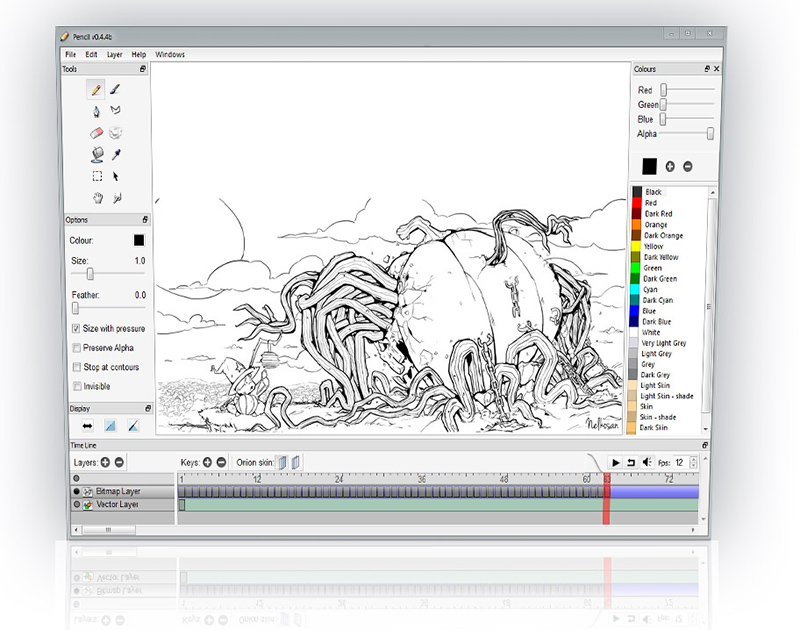Disable Size with pressure checkbox
Screen dimensions: 800x630
click(76, 329)
